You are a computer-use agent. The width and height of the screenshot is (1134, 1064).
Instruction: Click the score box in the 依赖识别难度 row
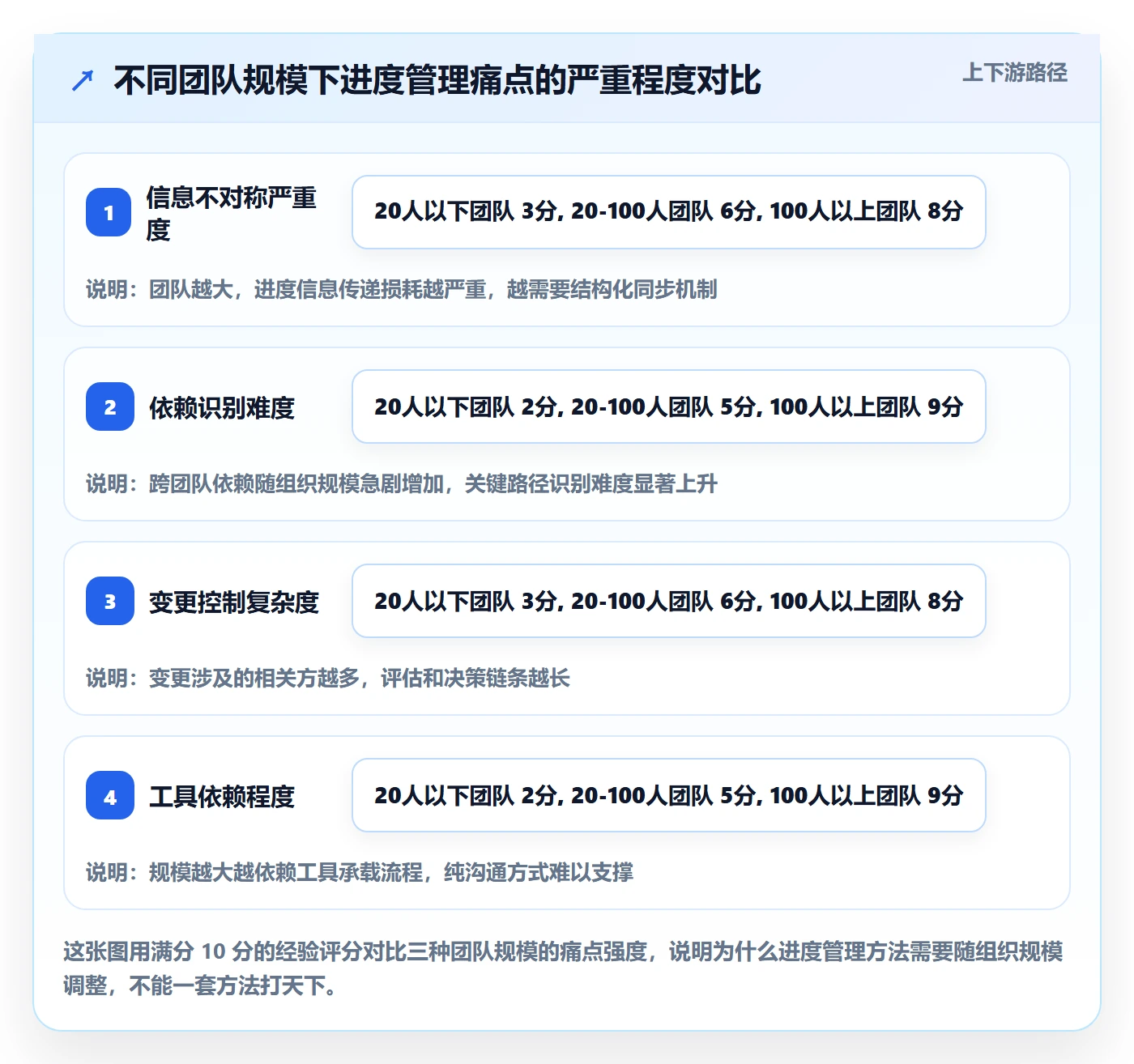[669, 406]
